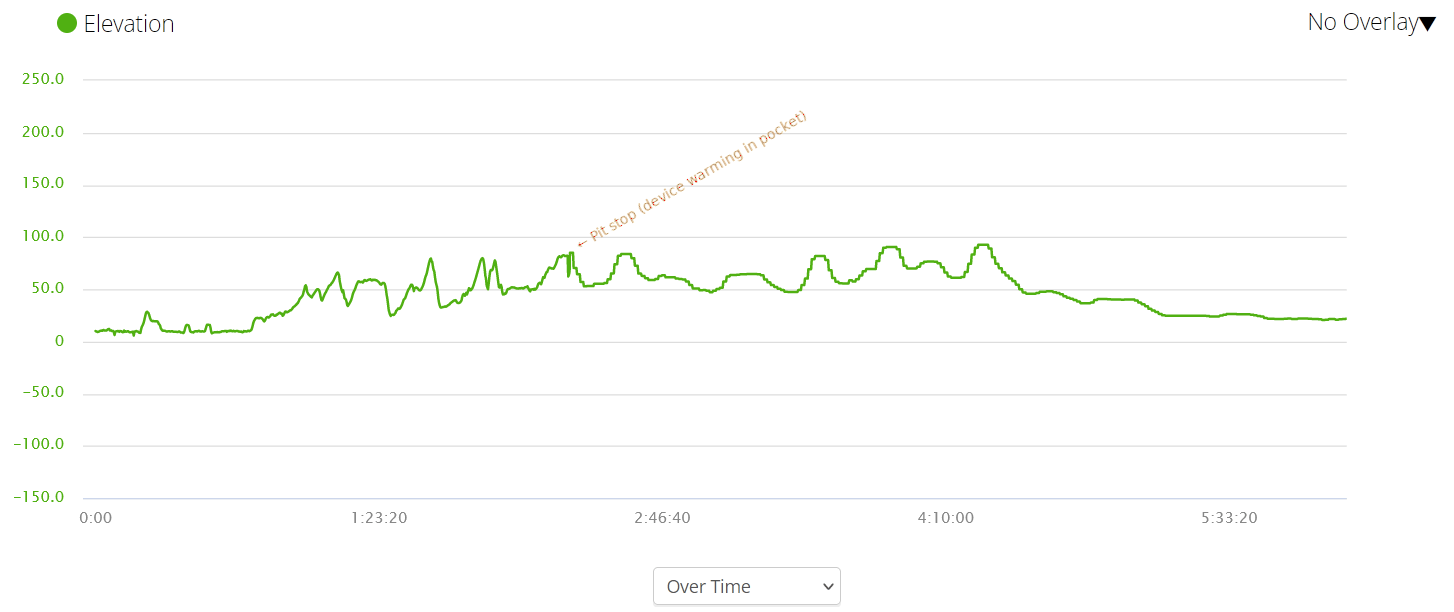Select the No Overlay menu label
Screen dimensions: 1454x612
(1365, 22)
